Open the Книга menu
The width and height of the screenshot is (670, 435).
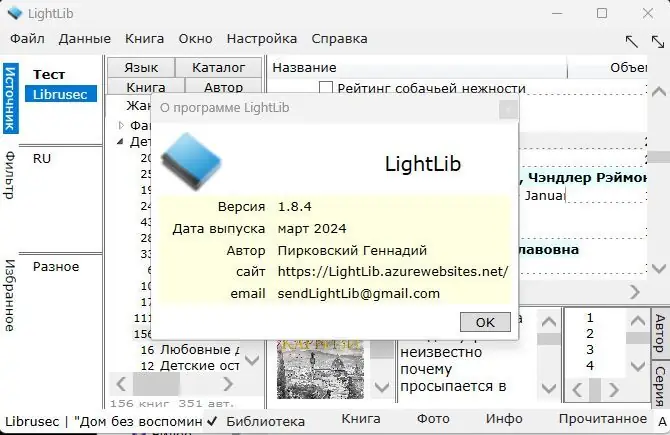coord(144,39)
